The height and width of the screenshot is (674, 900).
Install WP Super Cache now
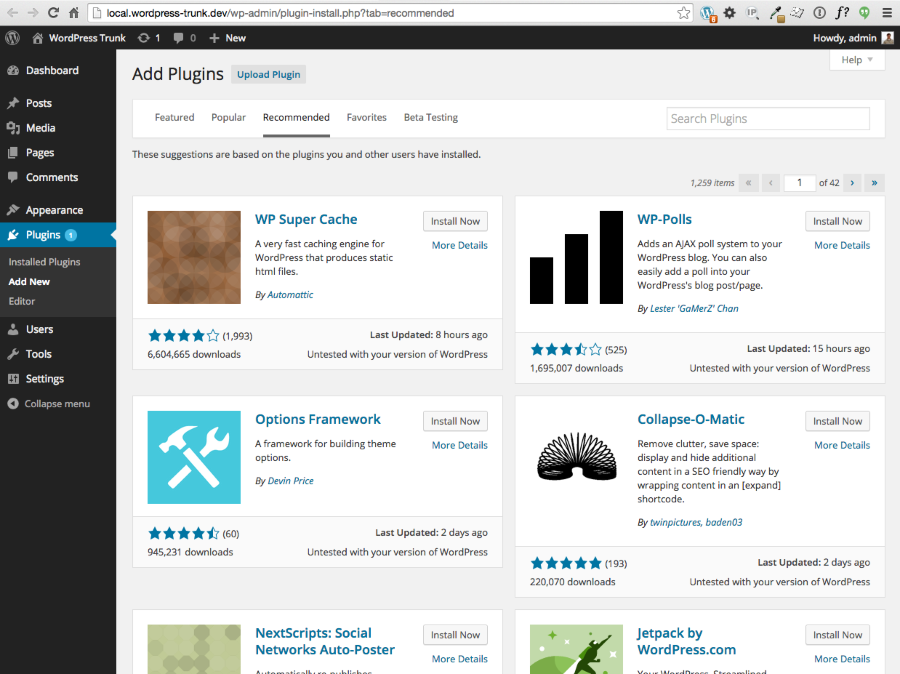[456, 222]
